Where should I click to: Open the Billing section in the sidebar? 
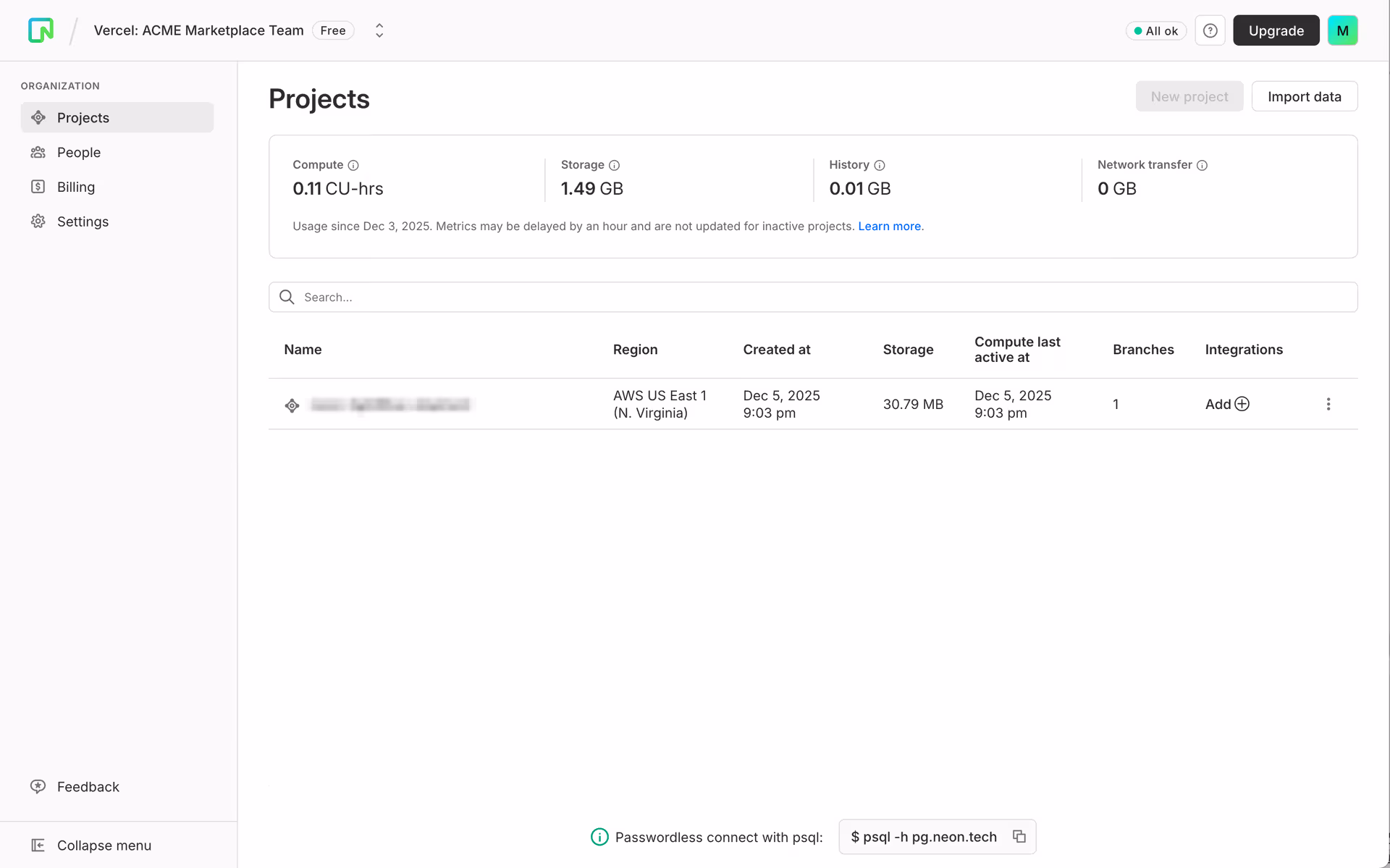pyautogui.click(x=75, y=187)
